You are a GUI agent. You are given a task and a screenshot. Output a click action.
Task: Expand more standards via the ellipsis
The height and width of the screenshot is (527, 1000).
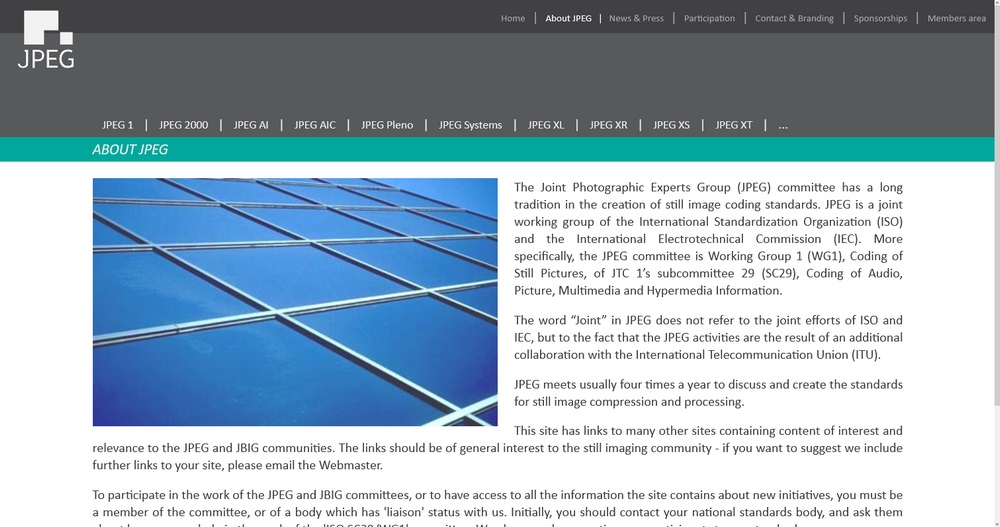coord(783,126)
